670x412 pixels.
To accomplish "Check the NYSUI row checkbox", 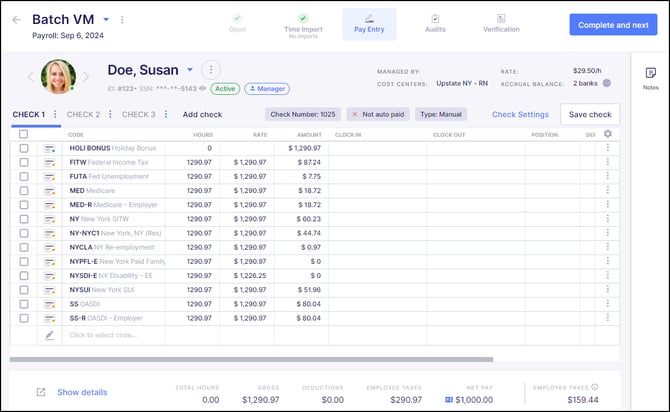I will 24,290.
